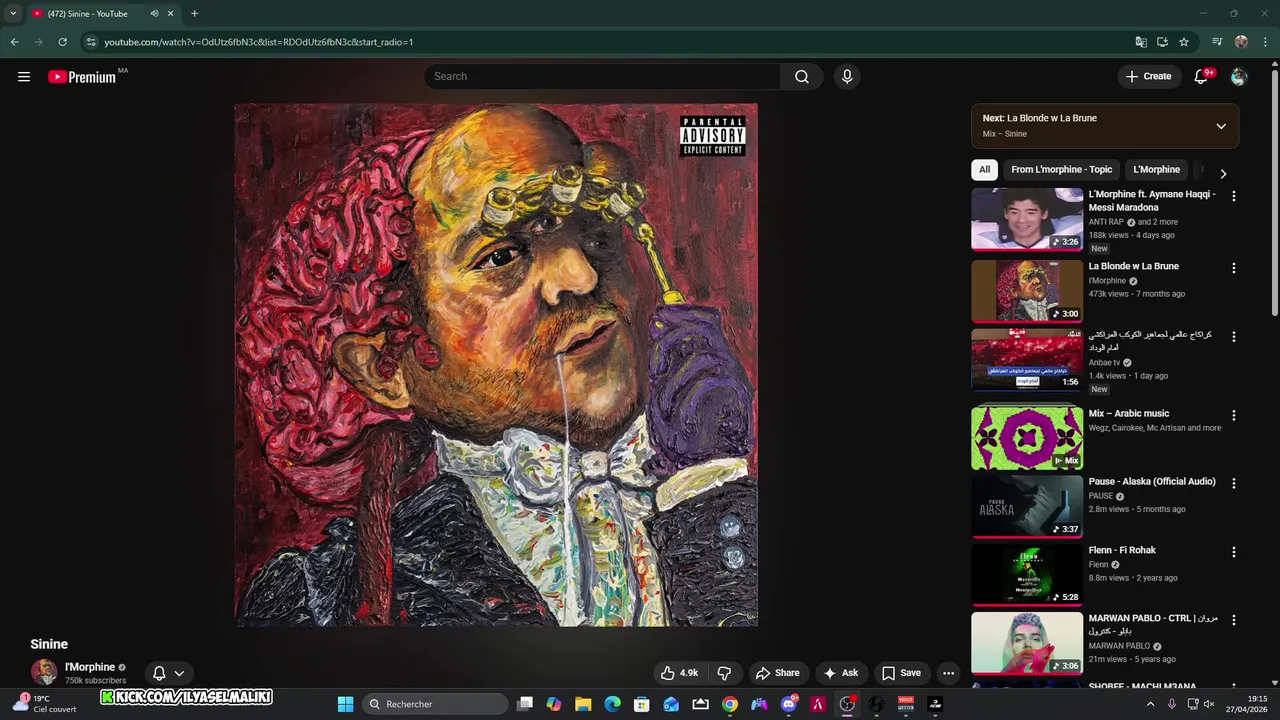Open options for Anbae tv video
The height and width of the screenshot is (720, 1280).
(x=1233, y=337)
